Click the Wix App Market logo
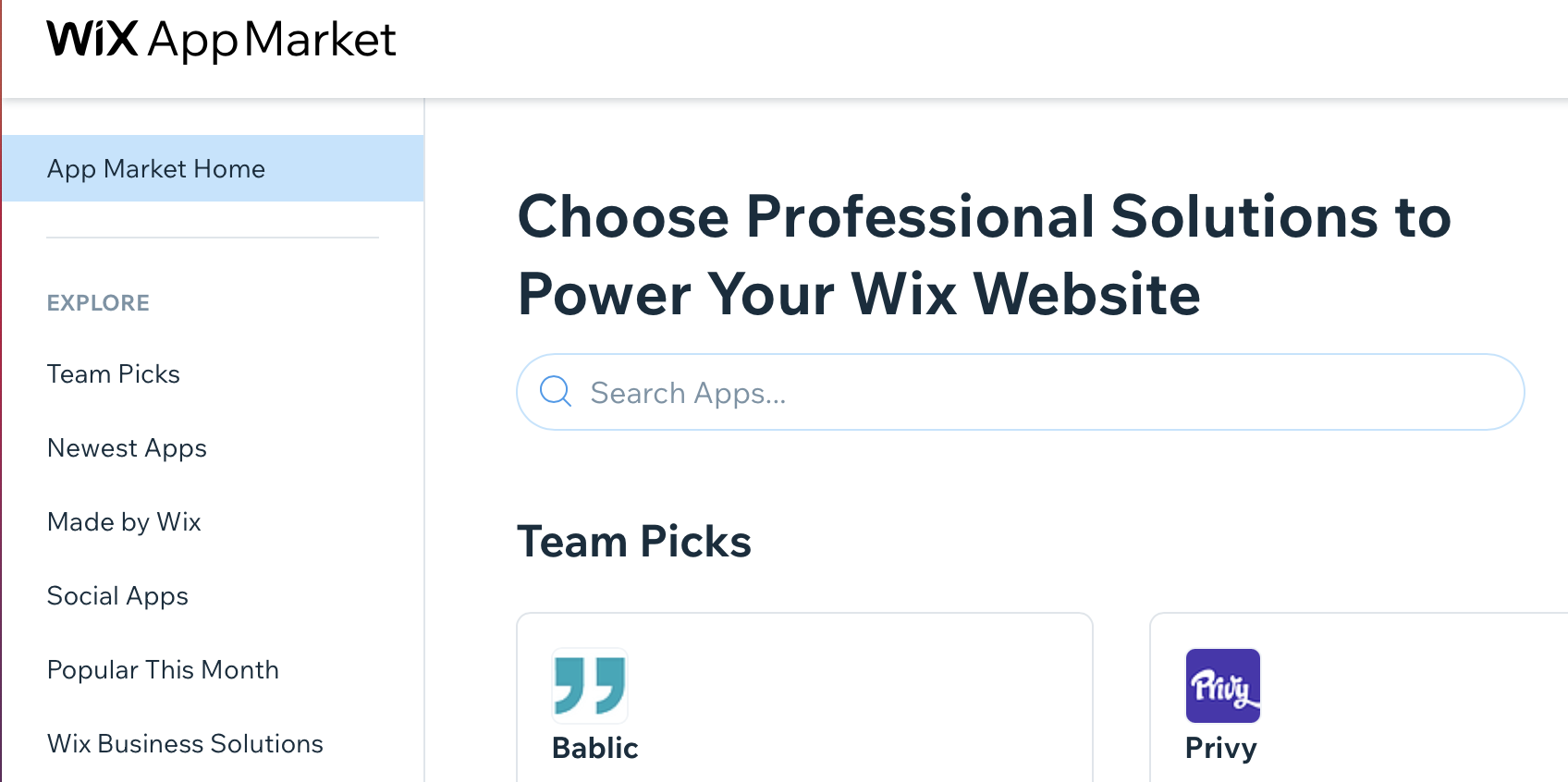The image size is (1568, 782). [221, 40]
